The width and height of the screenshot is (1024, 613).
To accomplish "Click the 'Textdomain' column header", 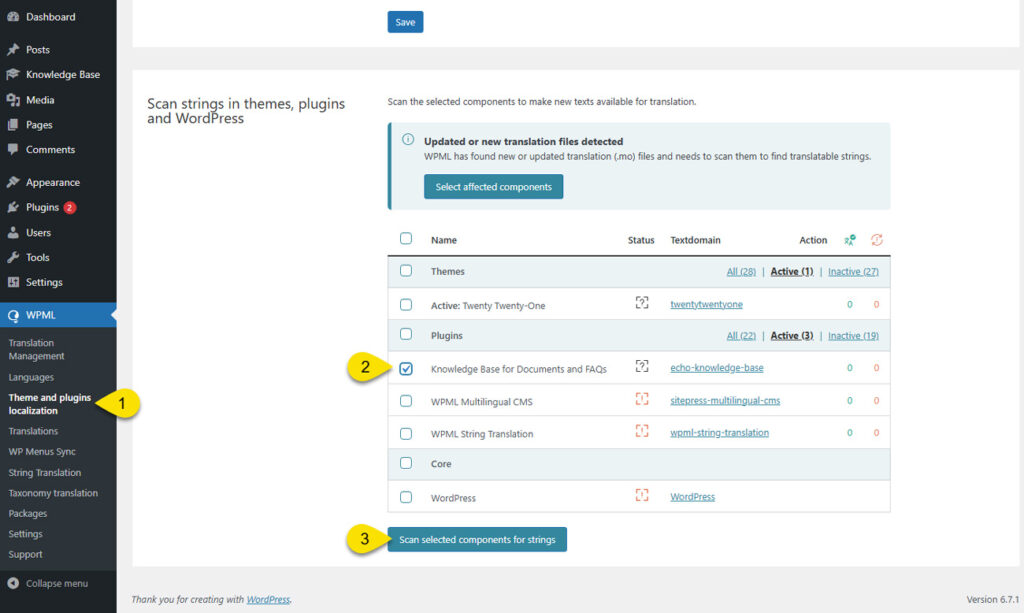I will point(695,240).
